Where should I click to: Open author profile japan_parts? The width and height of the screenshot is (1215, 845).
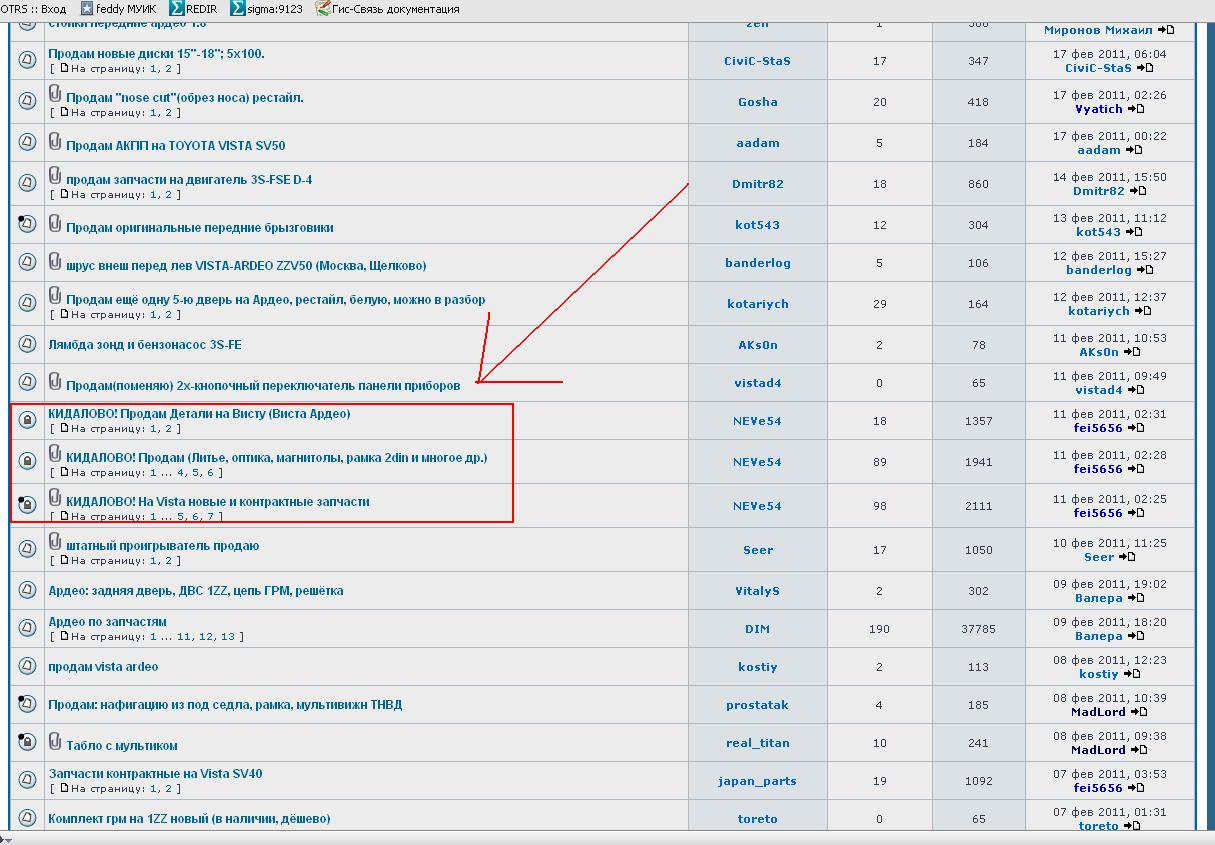click(757, 781)
